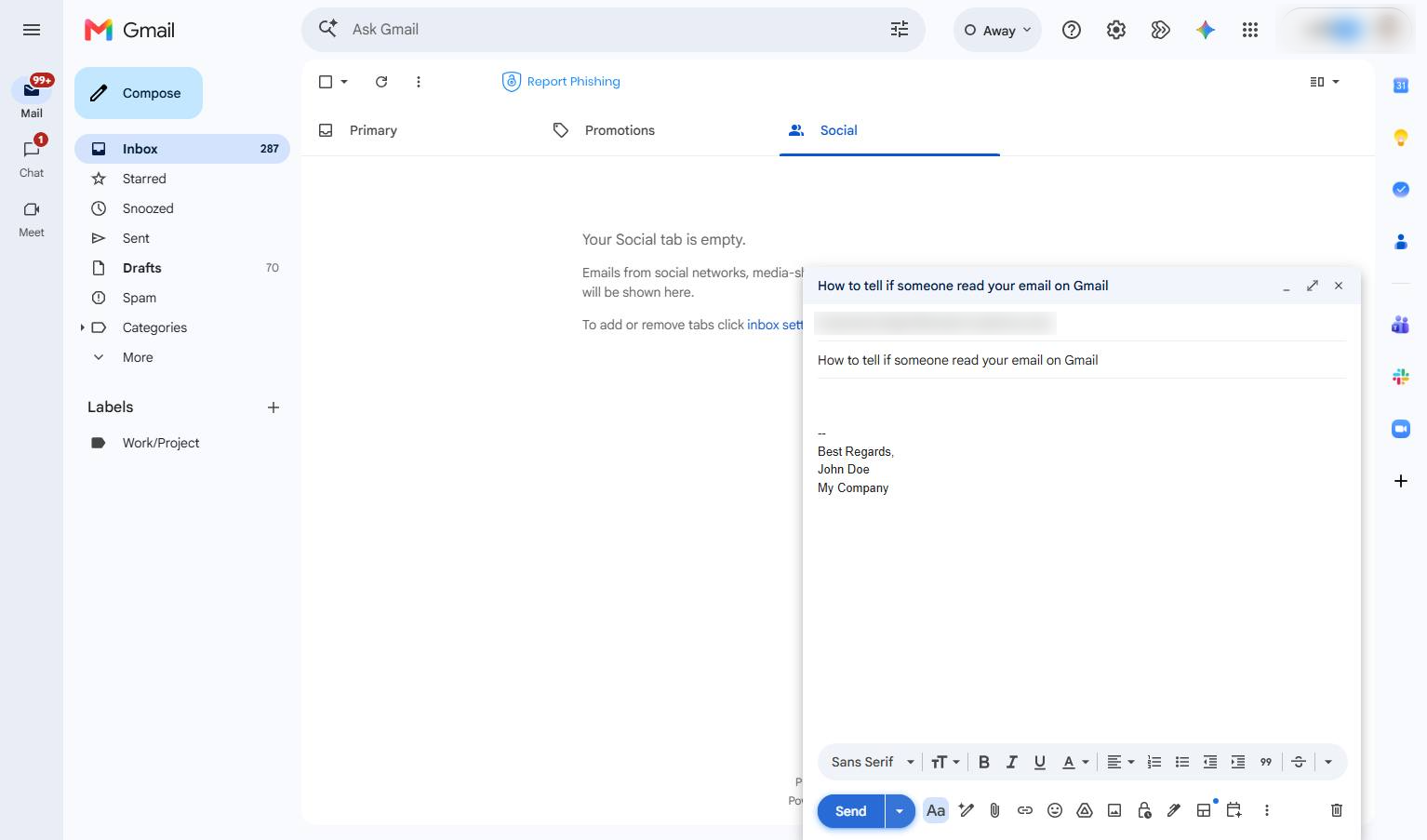Send the email
The height and width of the screenshot is (840, 1427).
point(850,811)
